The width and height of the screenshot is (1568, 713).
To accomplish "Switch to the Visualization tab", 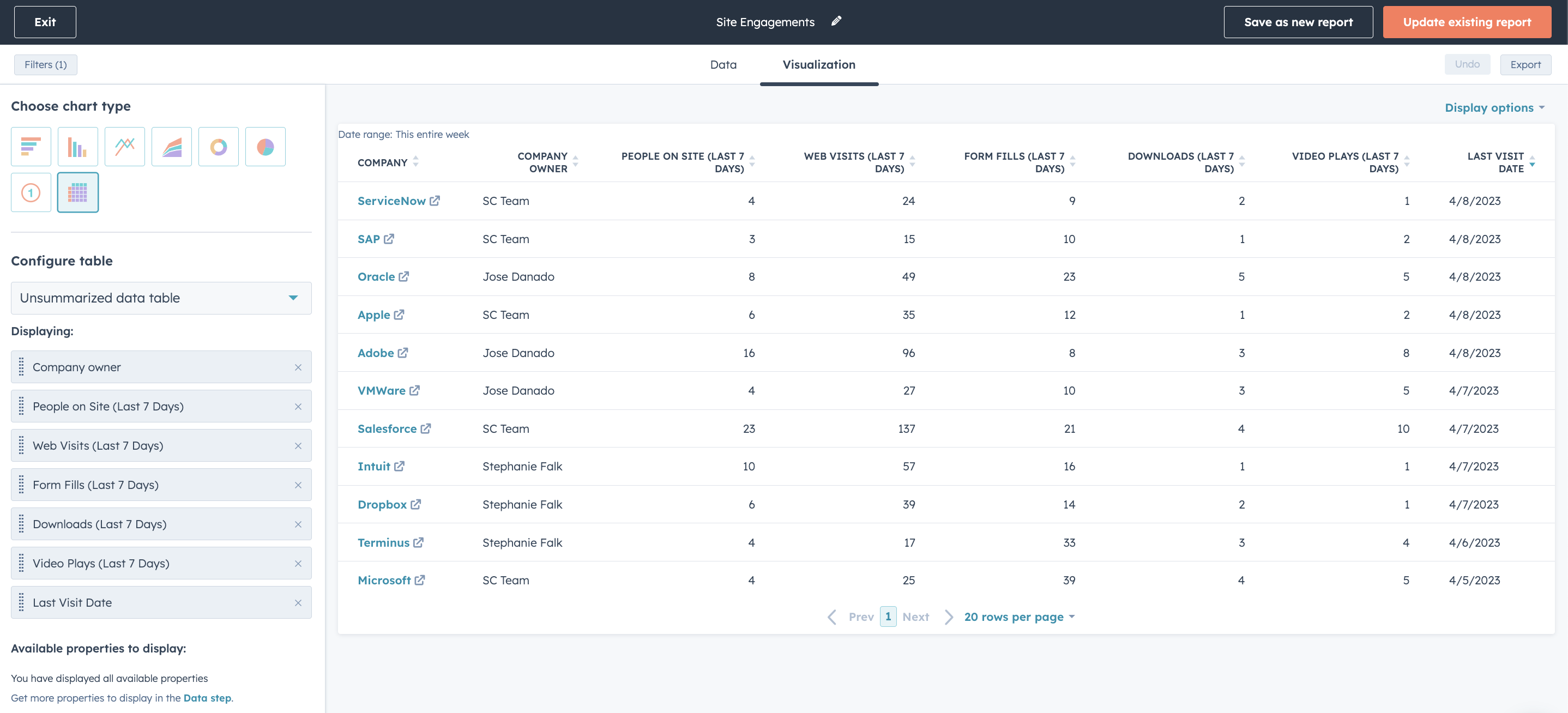I will click(819, 64).
